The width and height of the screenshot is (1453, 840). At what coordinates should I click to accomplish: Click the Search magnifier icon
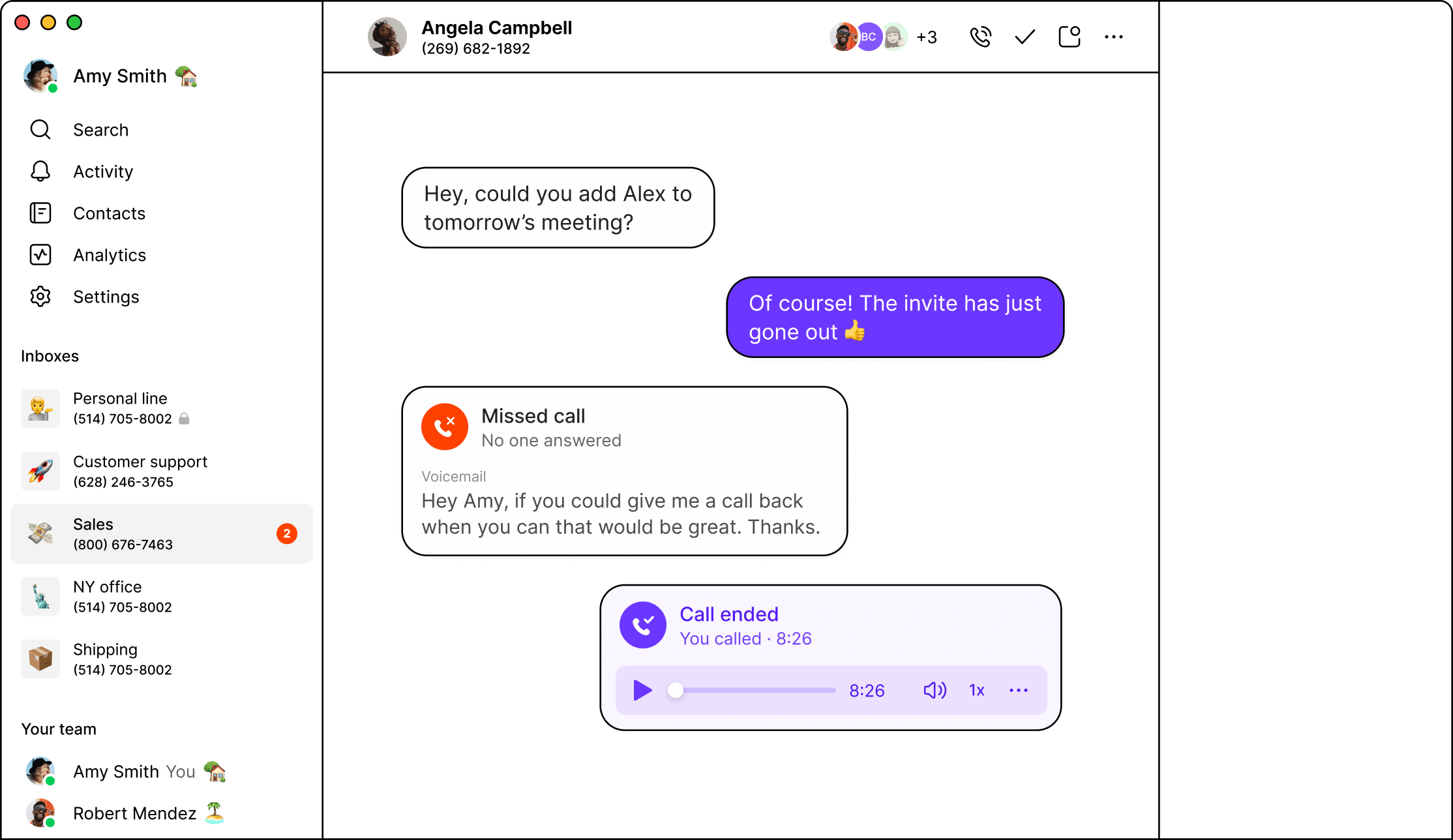[40, 130]
